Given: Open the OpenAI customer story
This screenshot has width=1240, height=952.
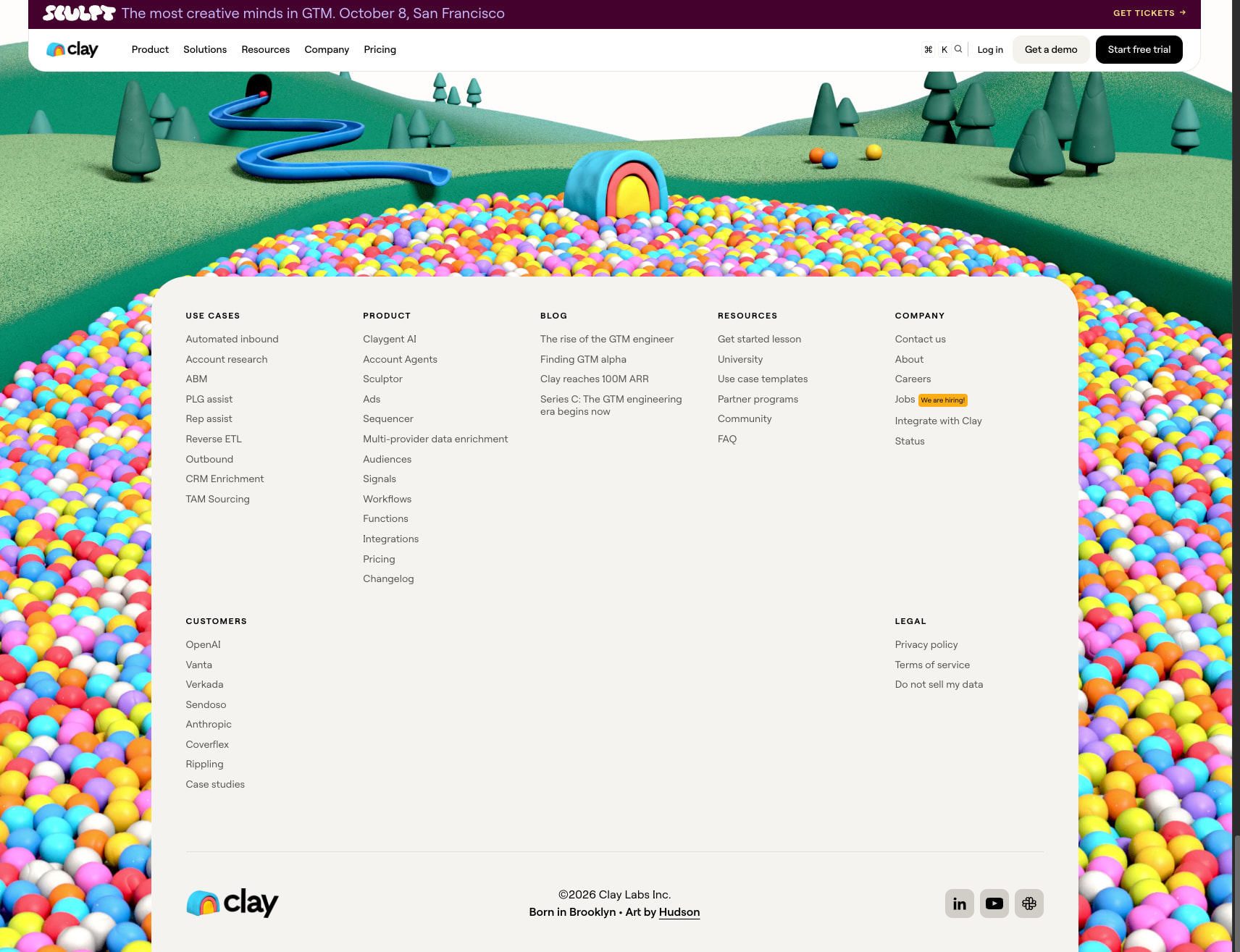Looking at the screenshot, I should tap(203, 644).
